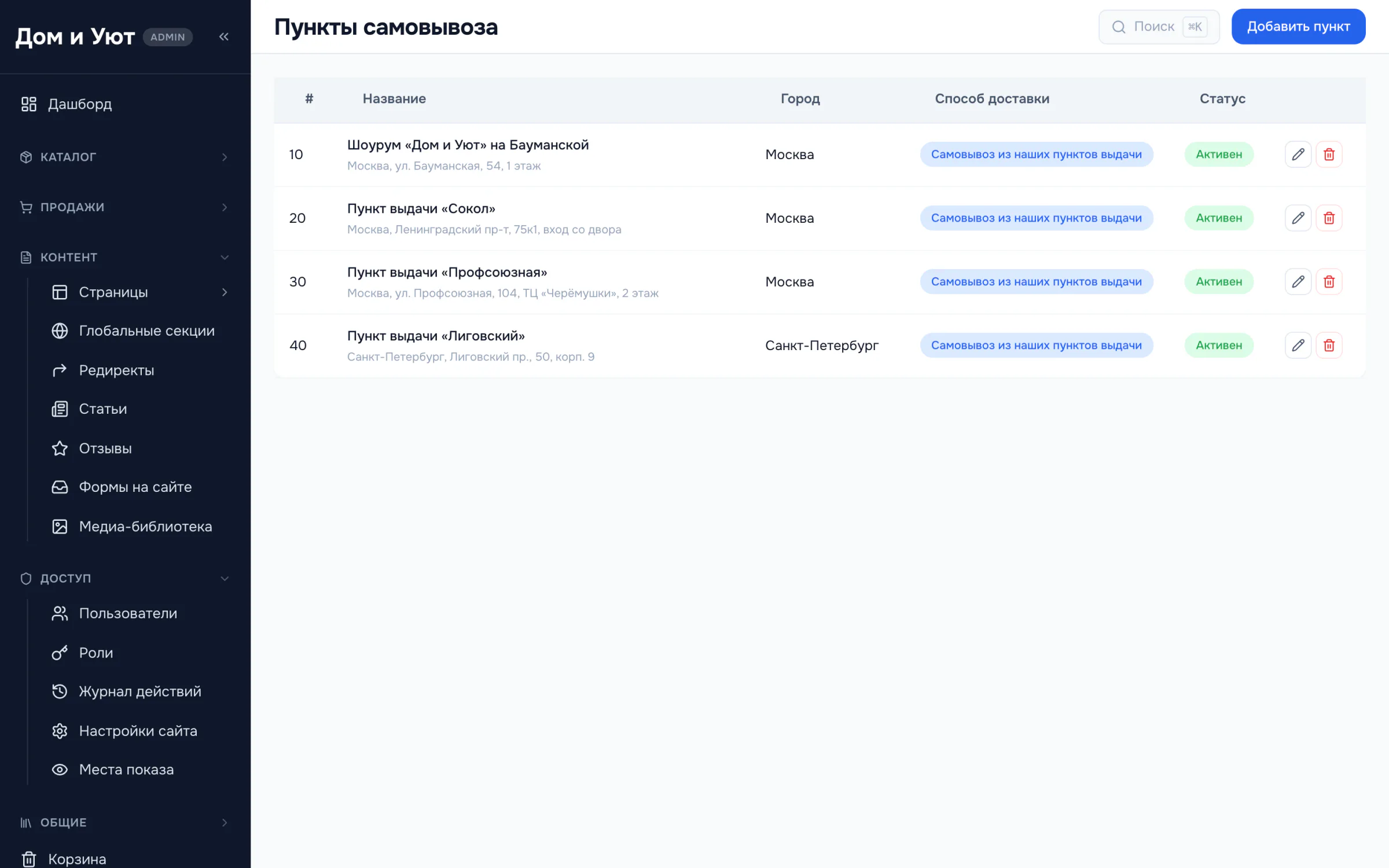Click the Санкт-Петербург city cell
The image size is (1389, 868).
coord(821,345)
